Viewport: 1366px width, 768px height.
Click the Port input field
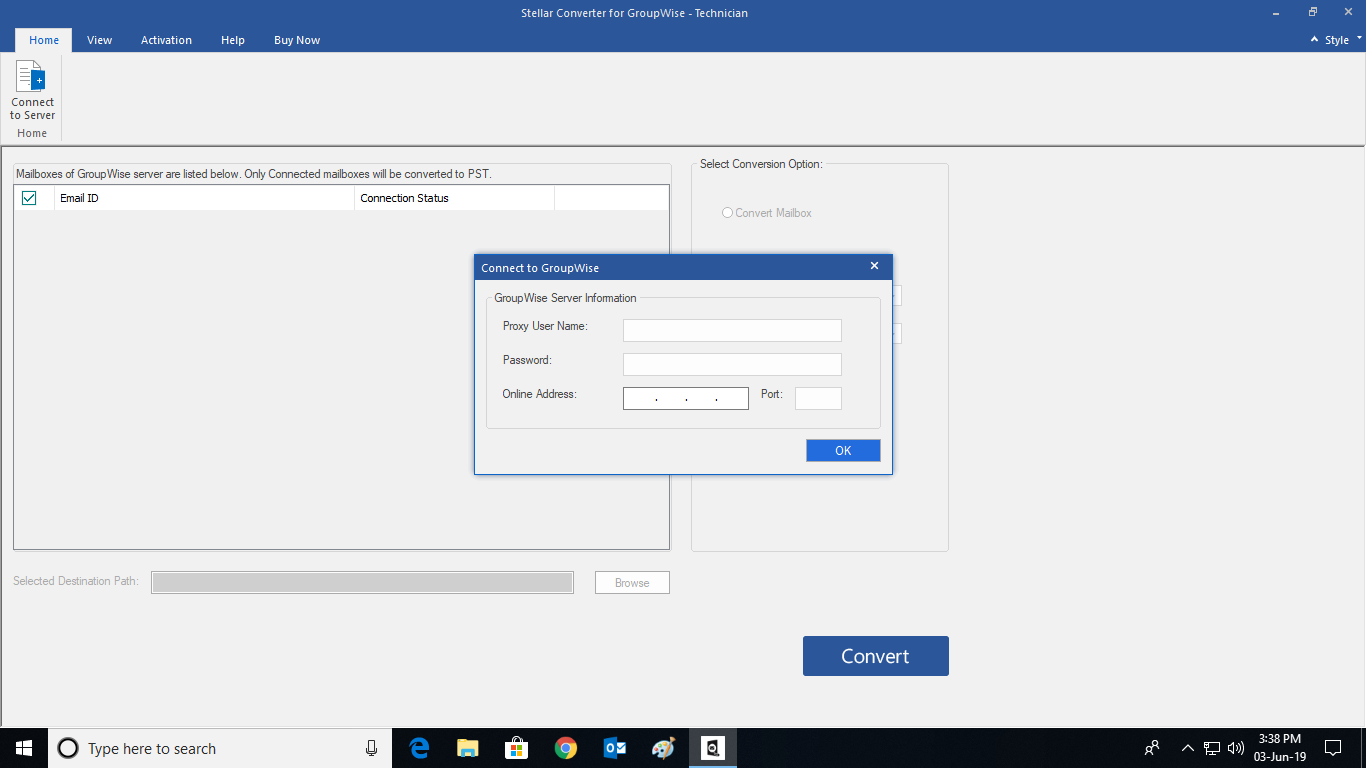pos(818,398)
